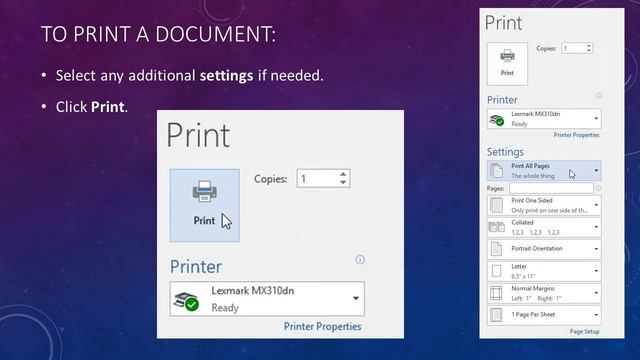The image size is (640, 360).
Task: Open the Collated dropdown
Action: pyautogui.click(x=544, y=227)
